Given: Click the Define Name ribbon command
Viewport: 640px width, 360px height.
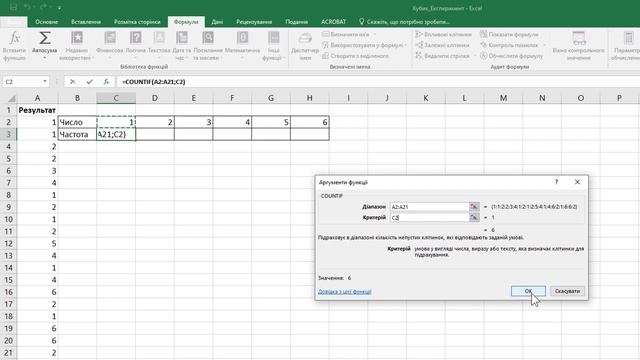Looking at the screenshot, I should click(x=349, y=35).
